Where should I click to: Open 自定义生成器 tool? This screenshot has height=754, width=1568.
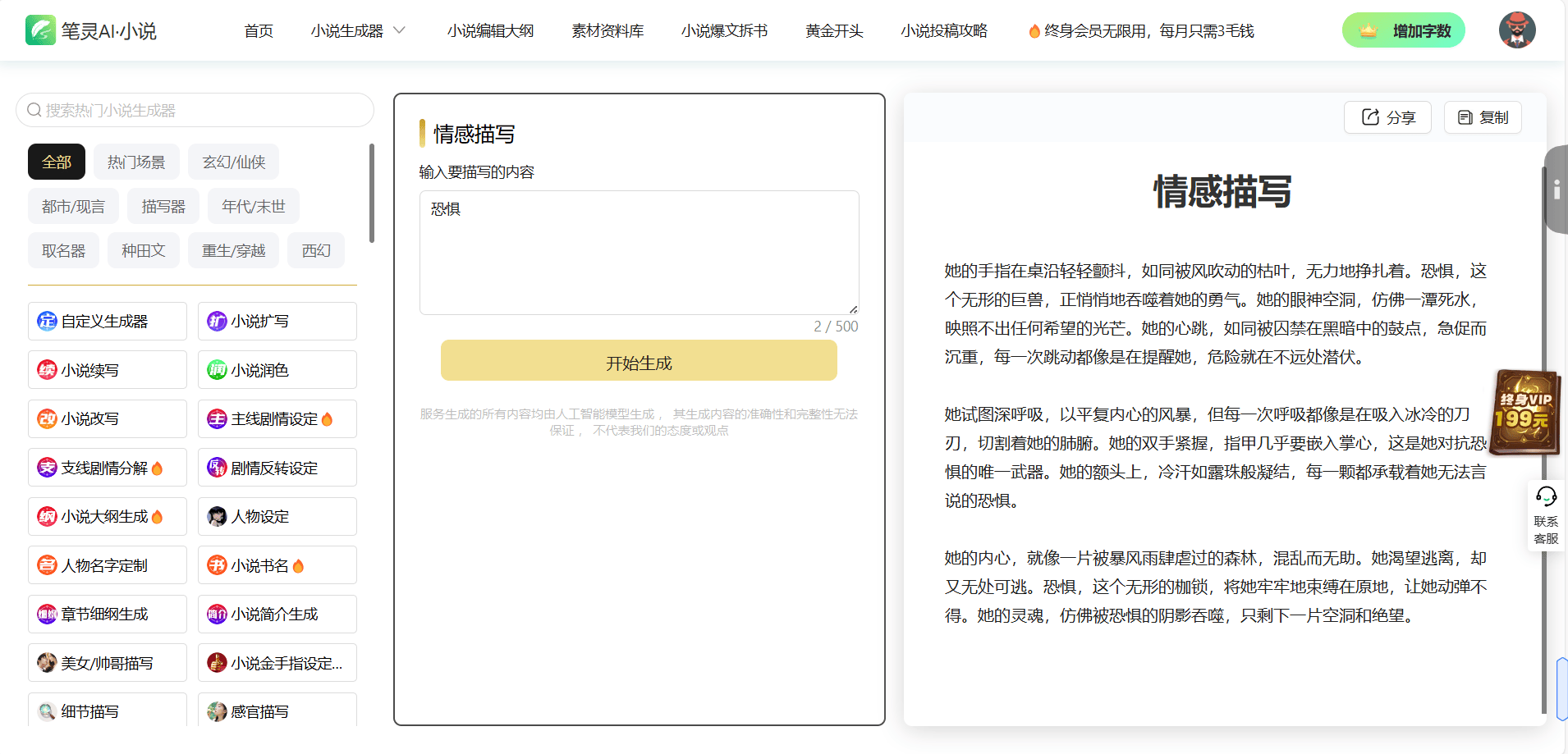(108, 322)
